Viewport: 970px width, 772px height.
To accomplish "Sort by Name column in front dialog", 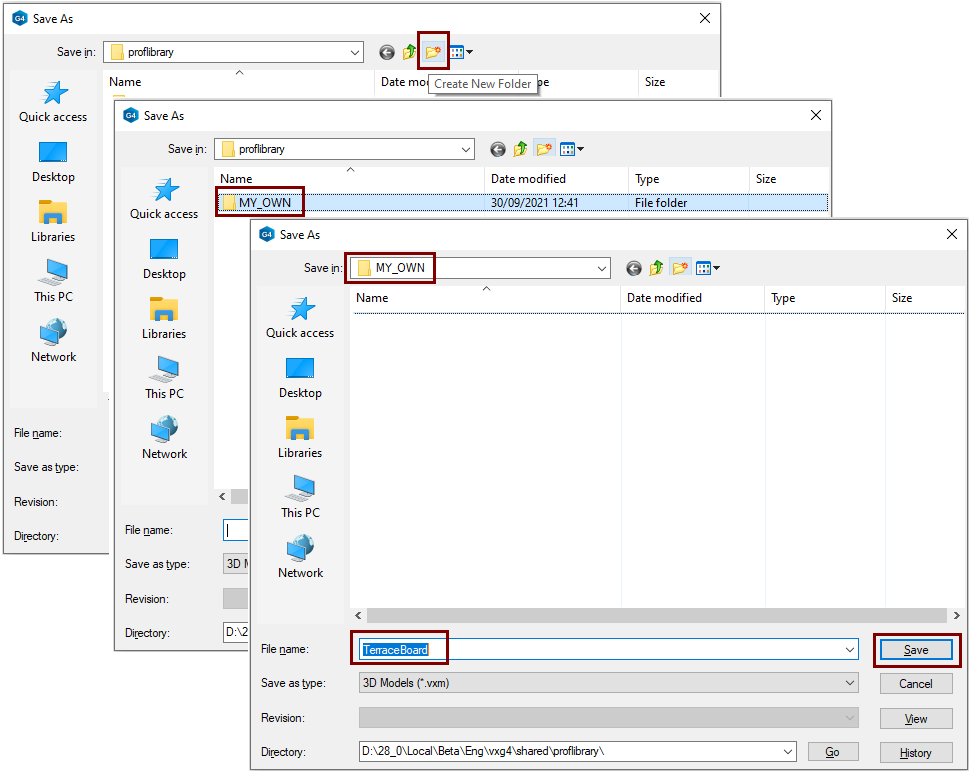I will coord(486,298).
